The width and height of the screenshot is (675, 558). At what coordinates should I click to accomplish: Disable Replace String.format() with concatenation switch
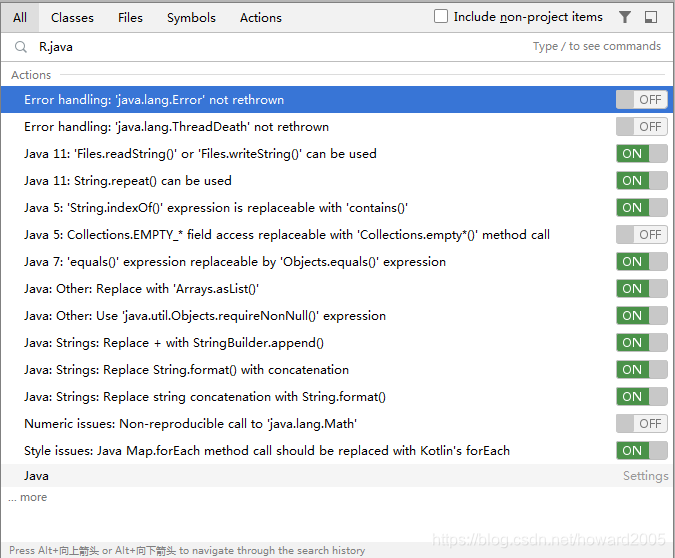pos(641,369)
